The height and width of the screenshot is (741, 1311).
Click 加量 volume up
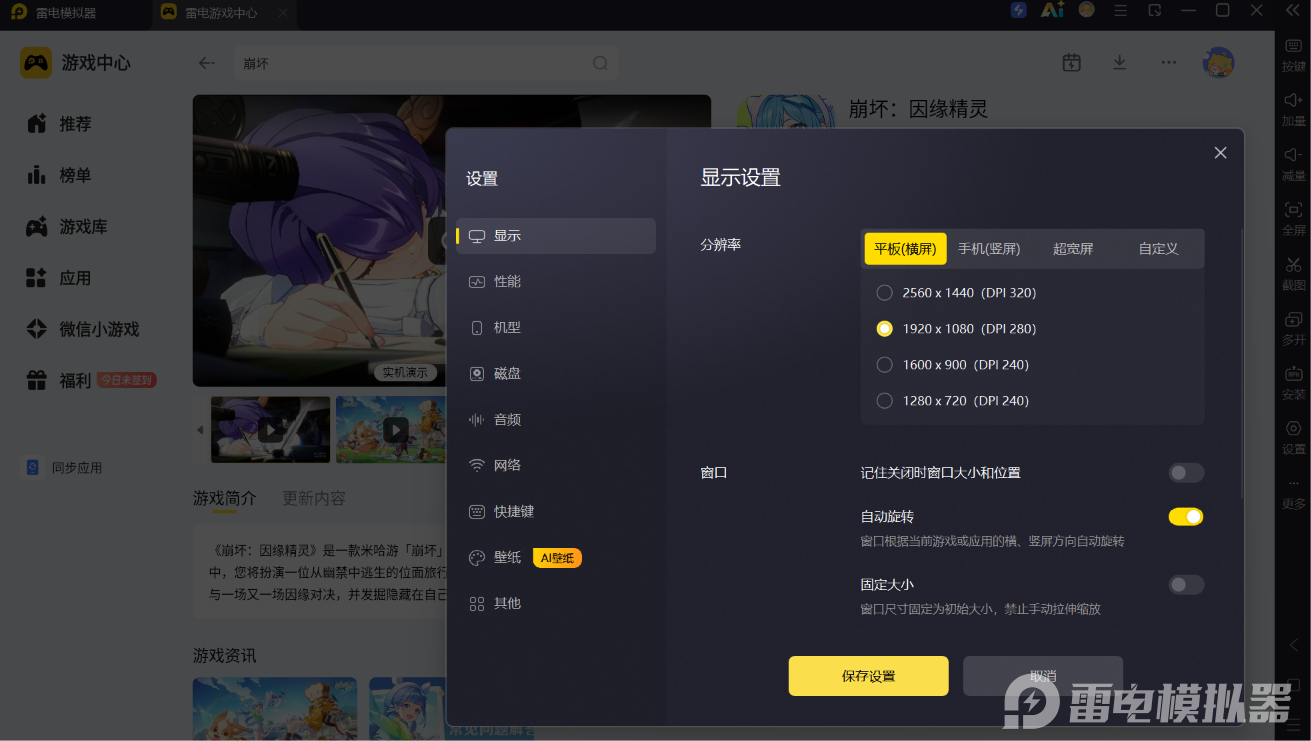[x=1294, y=109]
